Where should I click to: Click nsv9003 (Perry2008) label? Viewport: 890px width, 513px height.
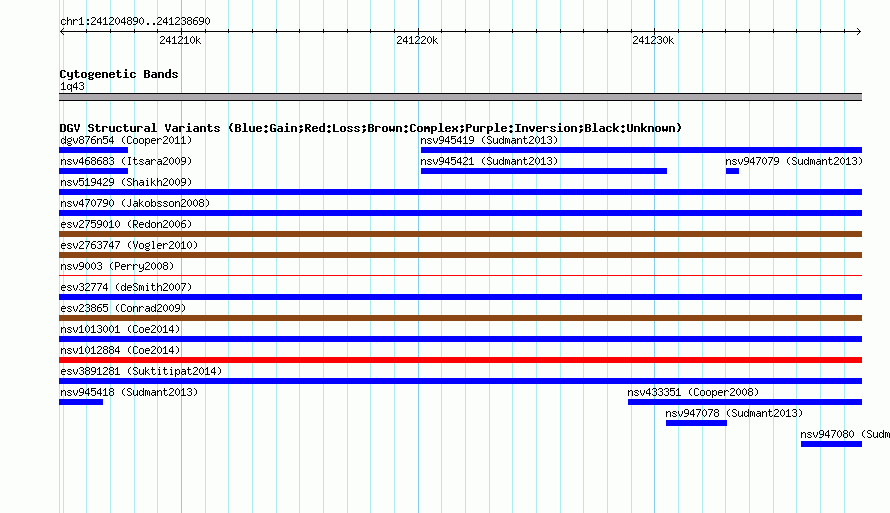pos(117,266)
